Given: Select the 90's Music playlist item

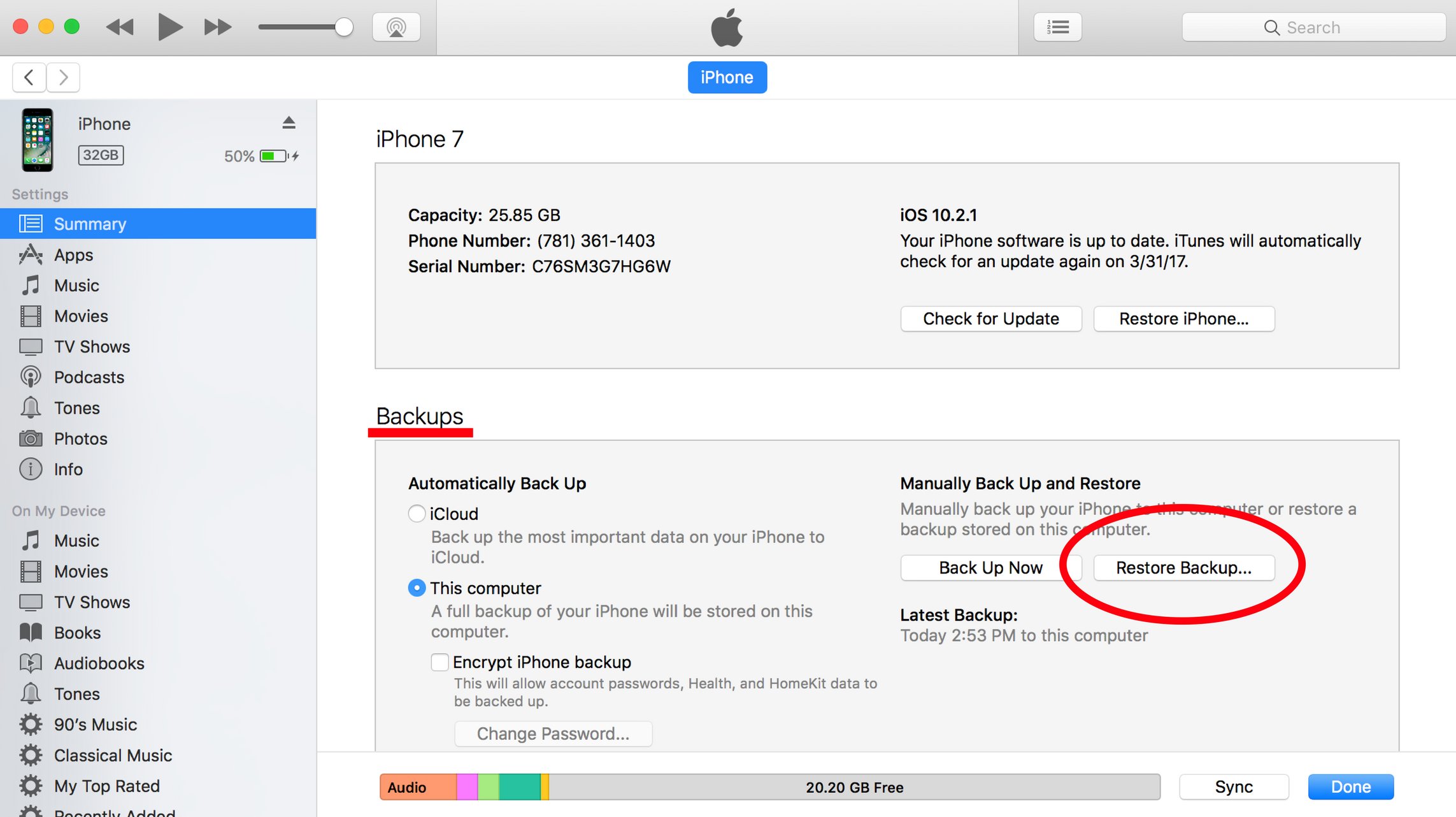Looking at the screenshot, I should (x=95, y=724).
